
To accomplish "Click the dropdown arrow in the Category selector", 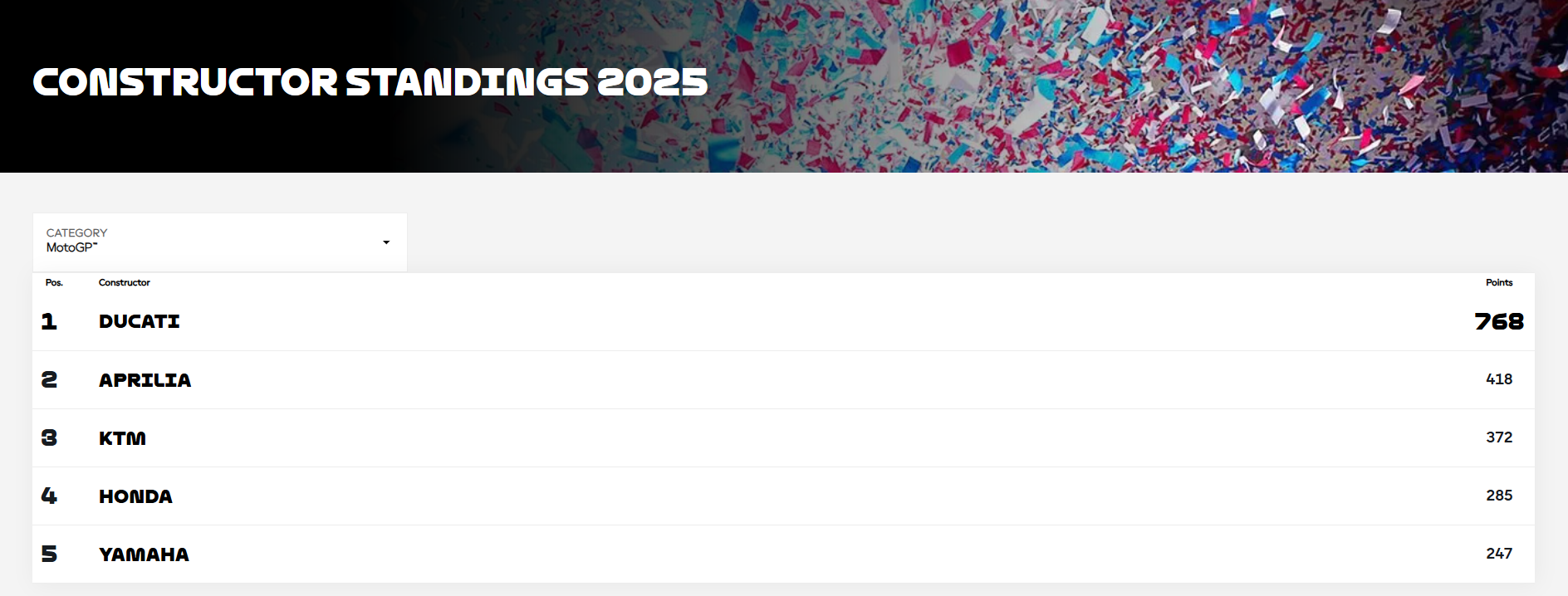I will (x=386, y=242).
